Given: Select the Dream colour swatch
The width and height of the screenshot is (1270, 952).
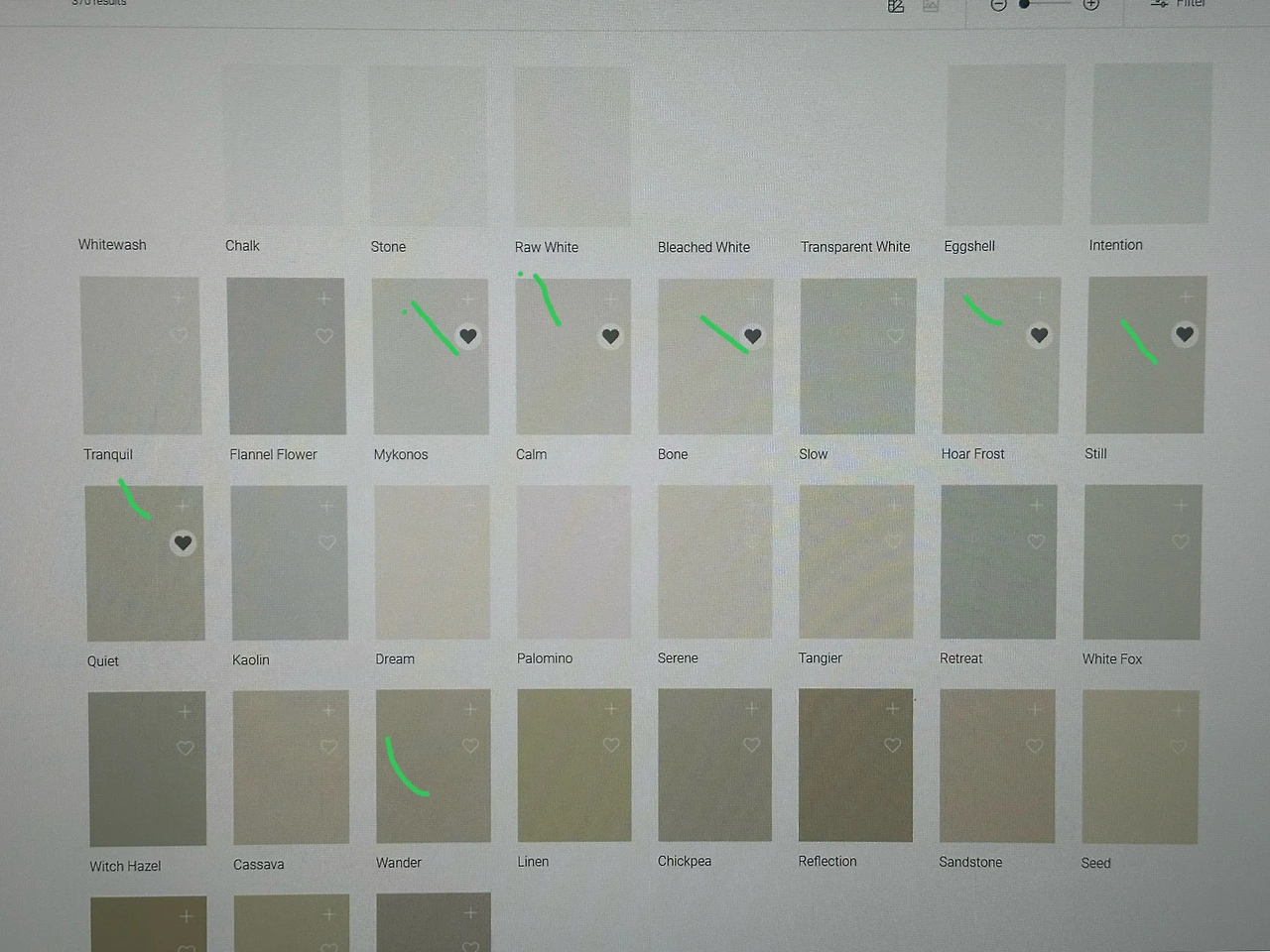Looking at the screenshot, I should click(433, 562).
